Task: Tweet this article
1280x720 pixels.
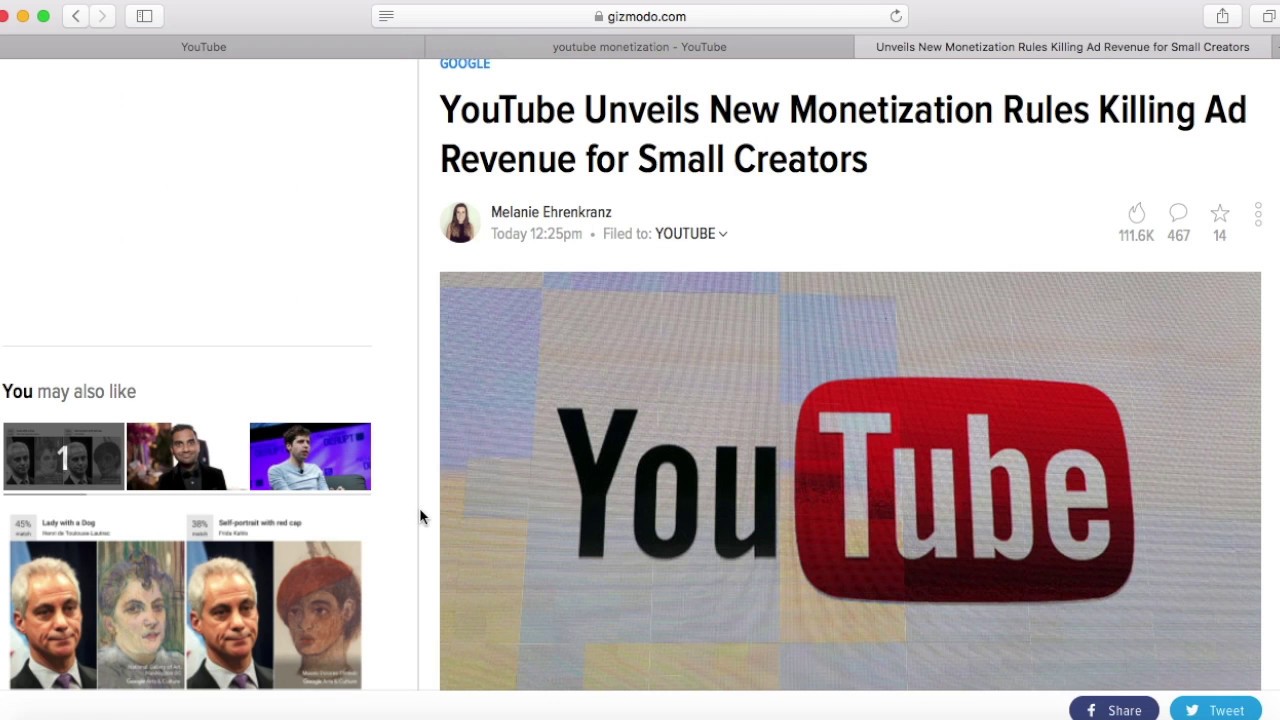Action: tap(1216, 710)
